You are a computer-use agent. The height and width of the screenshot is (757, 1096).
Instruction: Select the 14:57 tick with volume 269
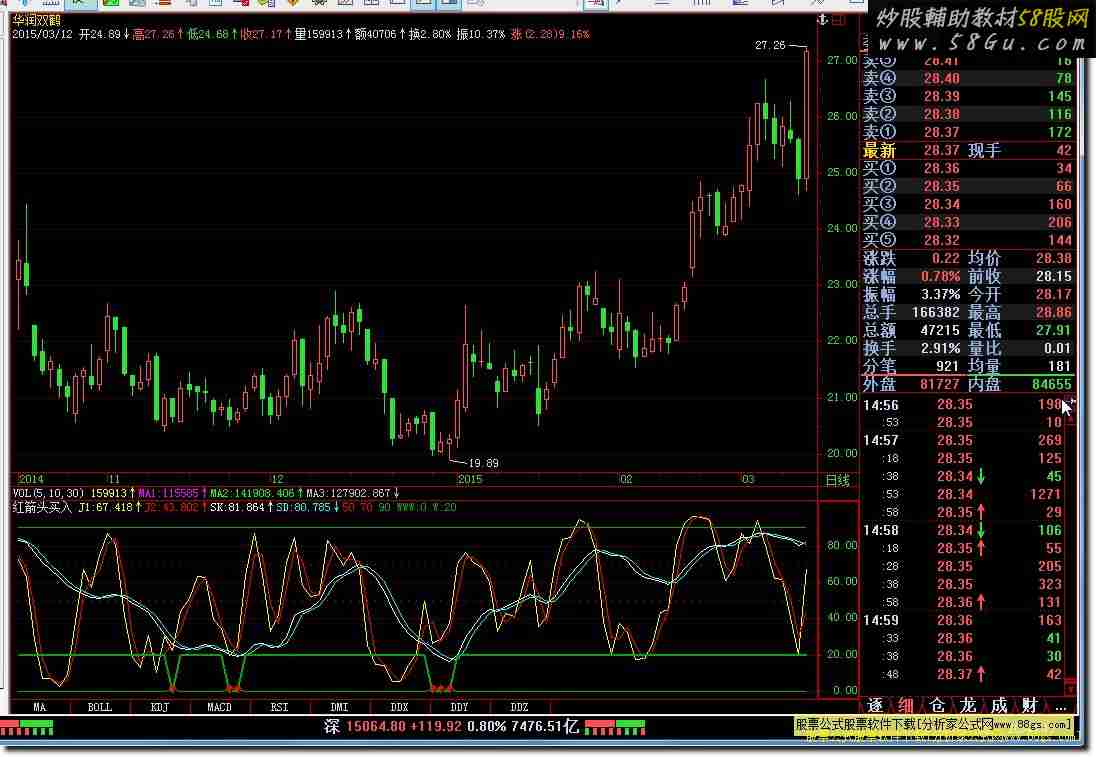(x=963, y=440)
